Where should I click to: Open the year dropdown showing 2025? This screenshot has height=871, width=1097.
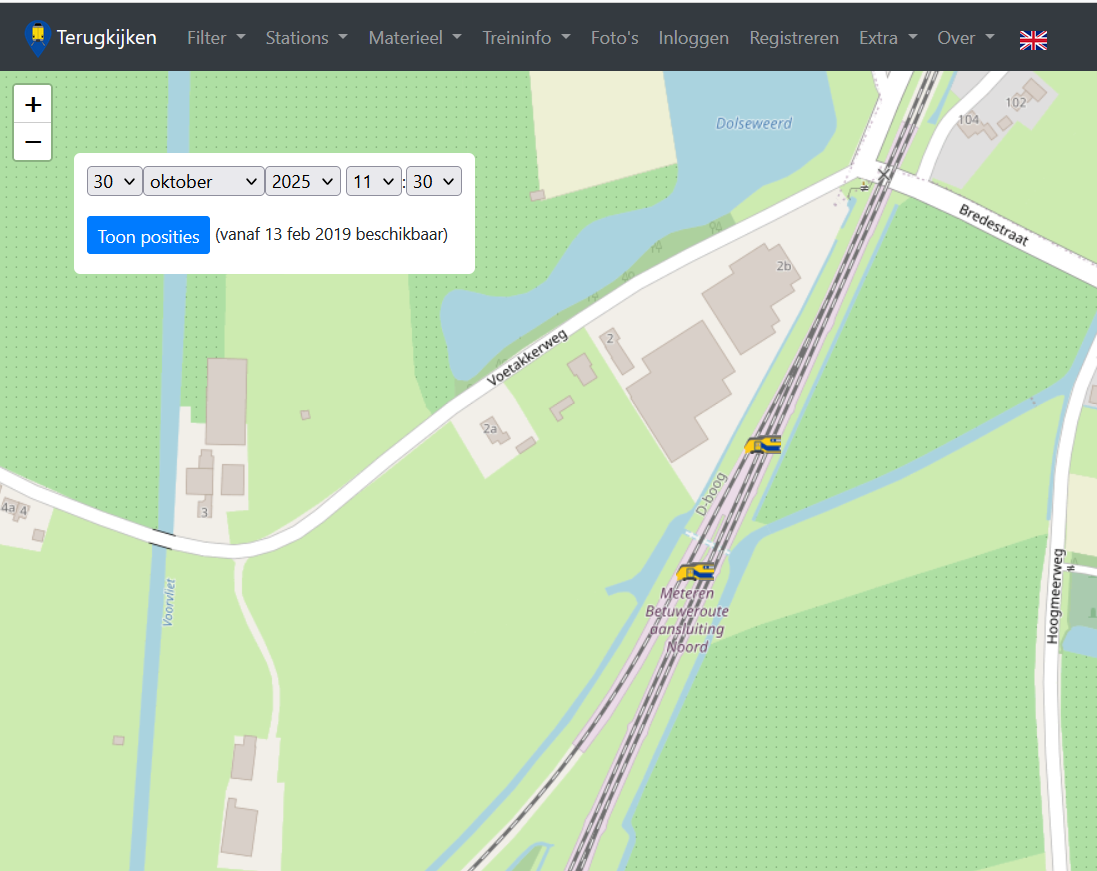[x=303, y=182]
